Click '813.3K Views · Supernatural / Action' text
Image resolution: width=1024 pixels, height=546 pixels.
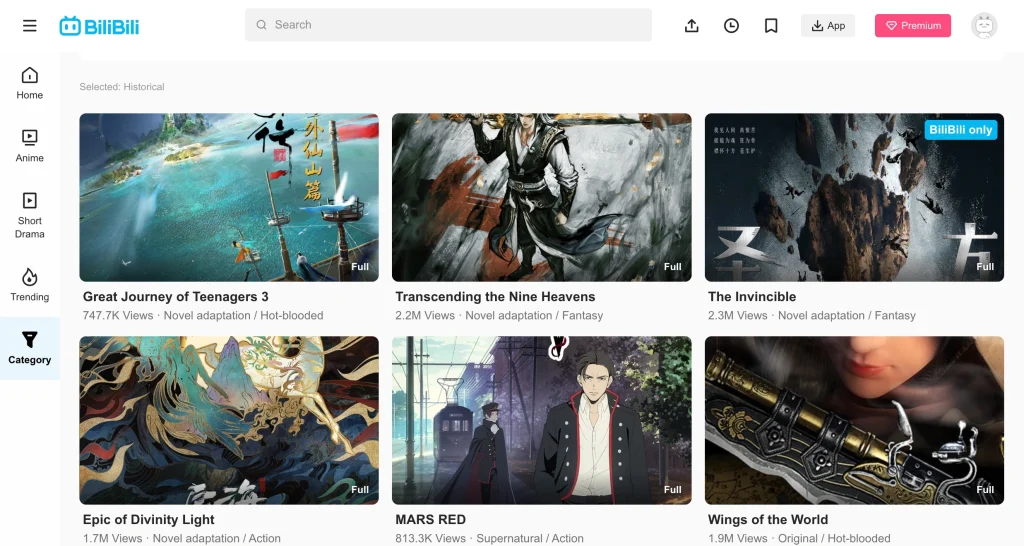point(489,538)
